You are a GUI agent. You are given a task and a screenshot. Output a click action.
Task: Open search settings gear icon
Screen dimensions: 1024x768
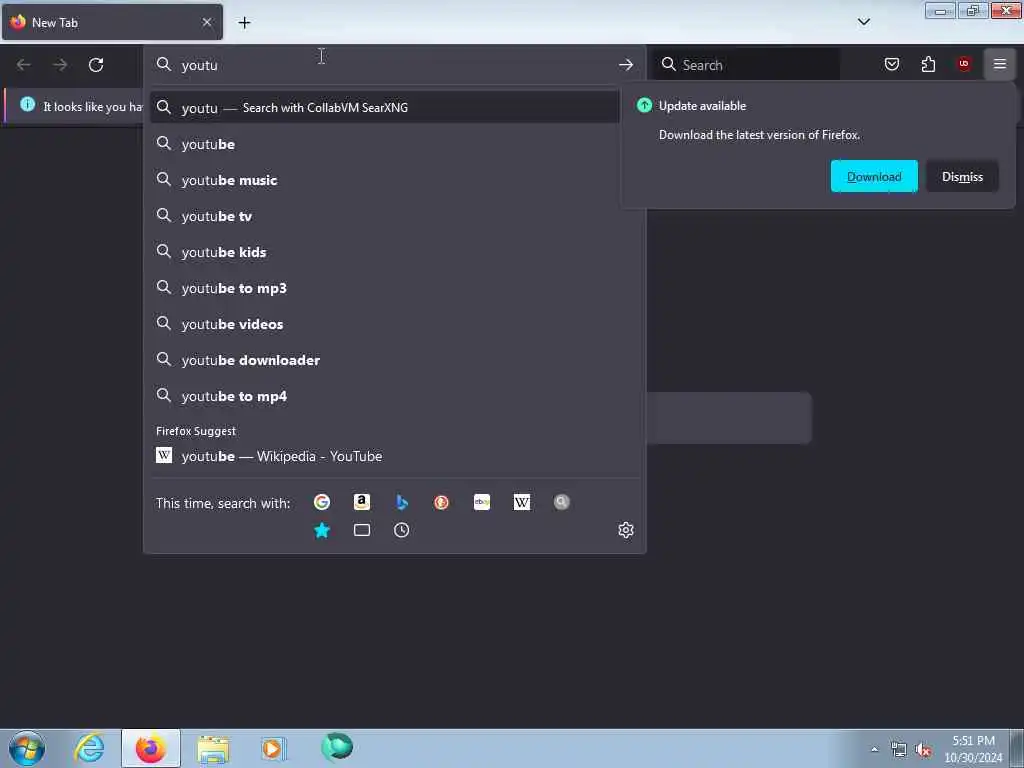[626, 530]
